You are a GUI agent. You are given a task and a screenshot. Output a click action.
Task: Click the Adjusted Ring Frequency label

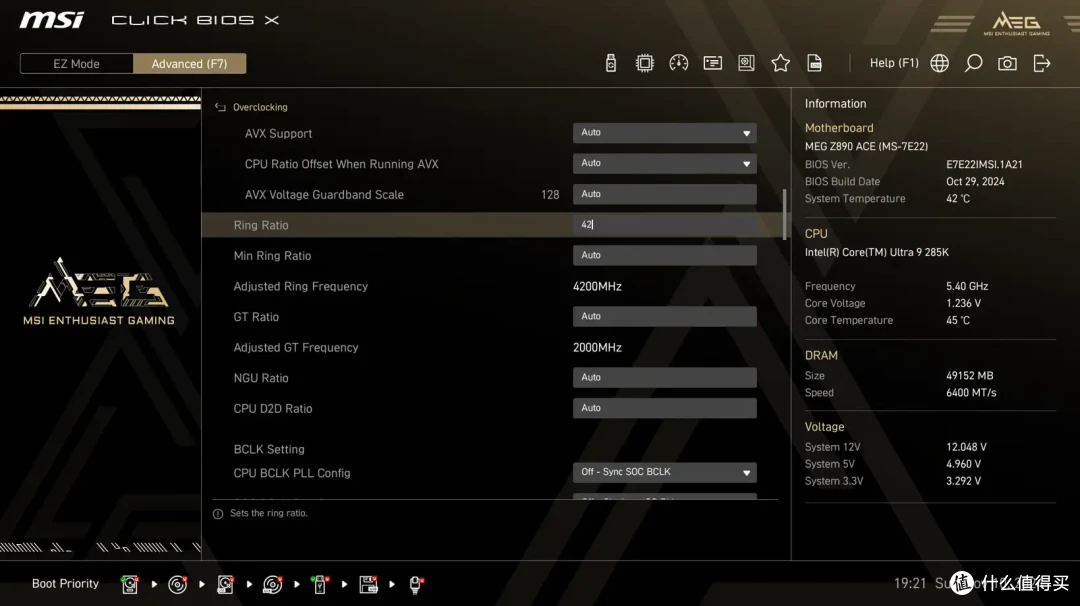tap(300, 286)
